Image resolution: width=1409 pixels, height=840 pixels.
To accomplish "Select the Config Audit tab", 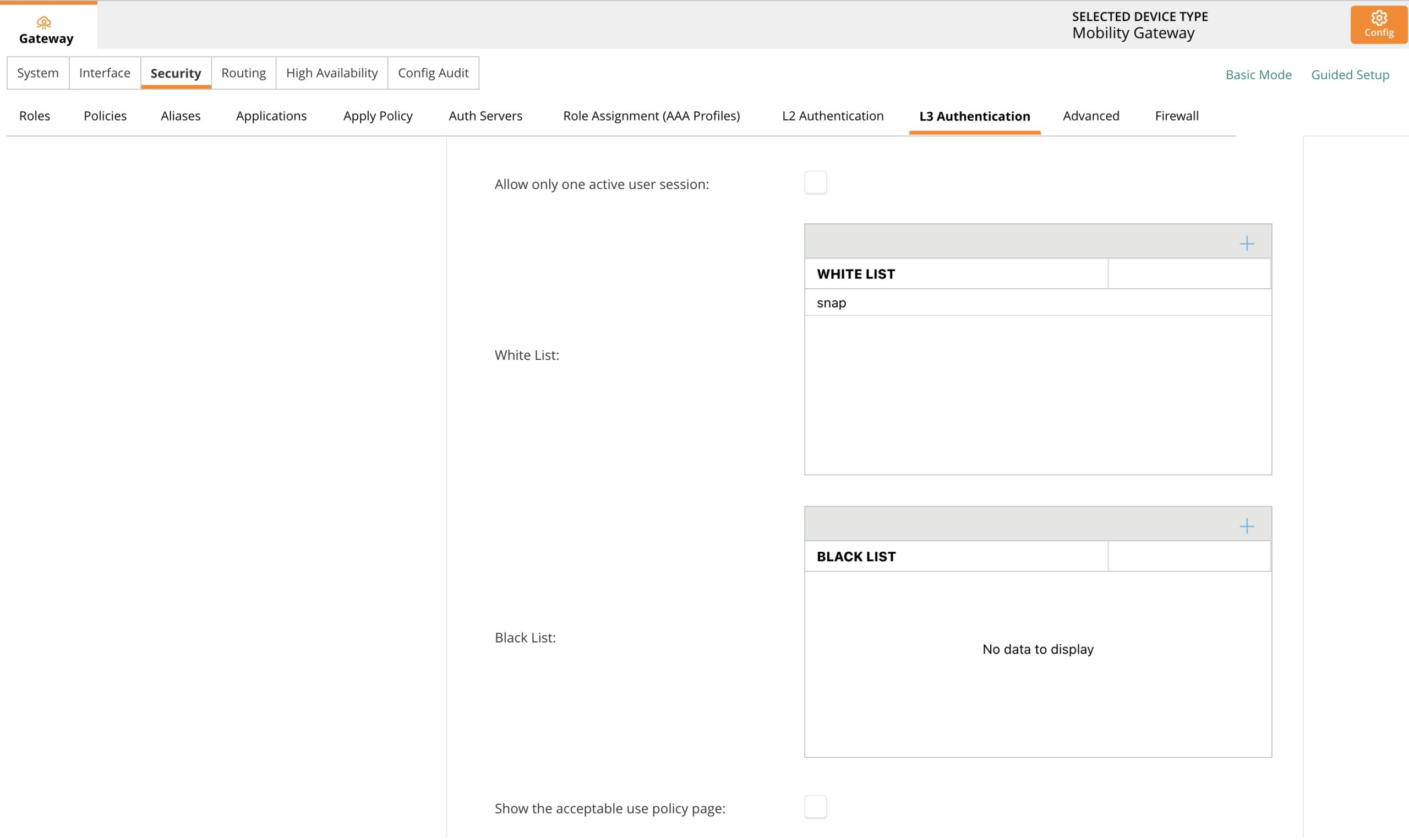I will pos(433,73).
